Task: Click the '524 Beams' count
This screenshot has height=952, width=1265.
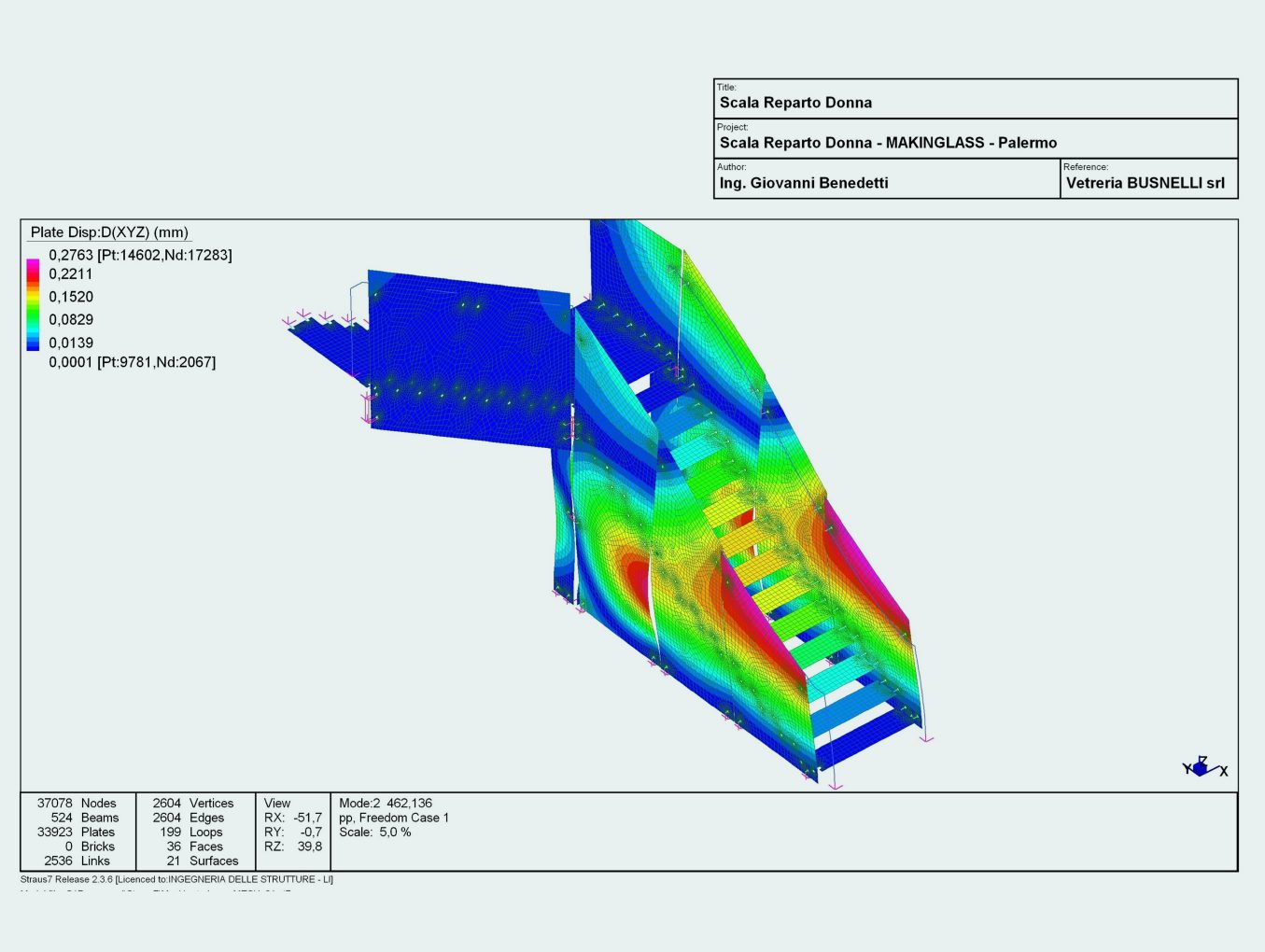Action: (x=85, y=818)
